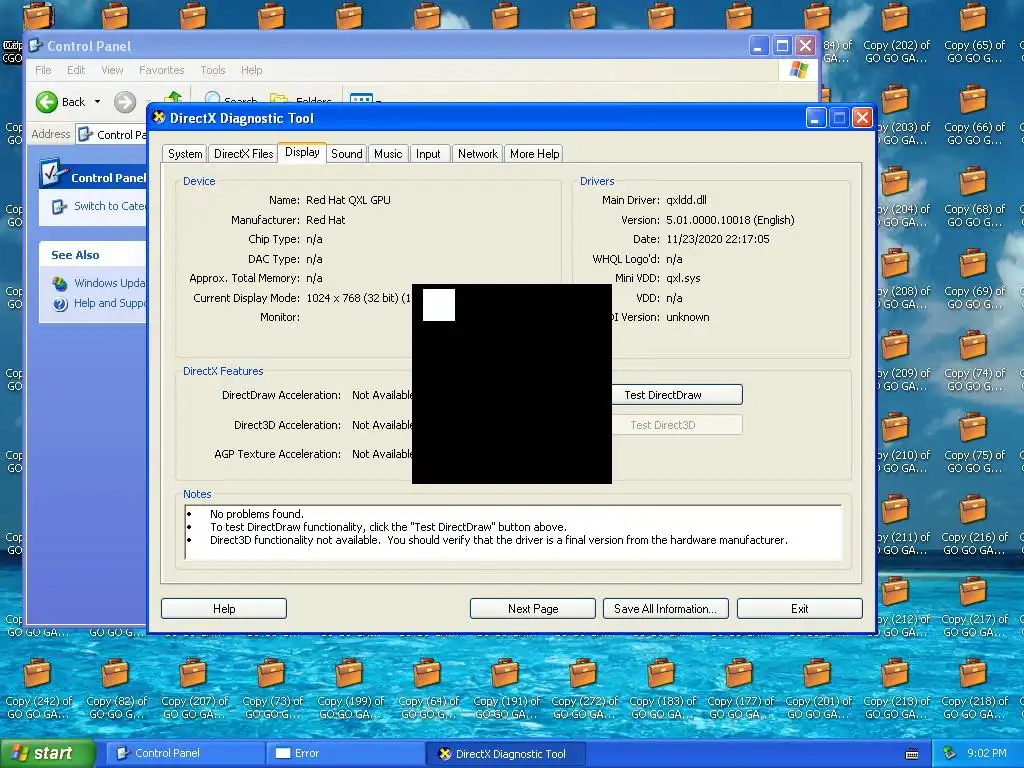
Task: Select desktop icon Copy (73) of GO GO G
Action: tap(272, 689)
